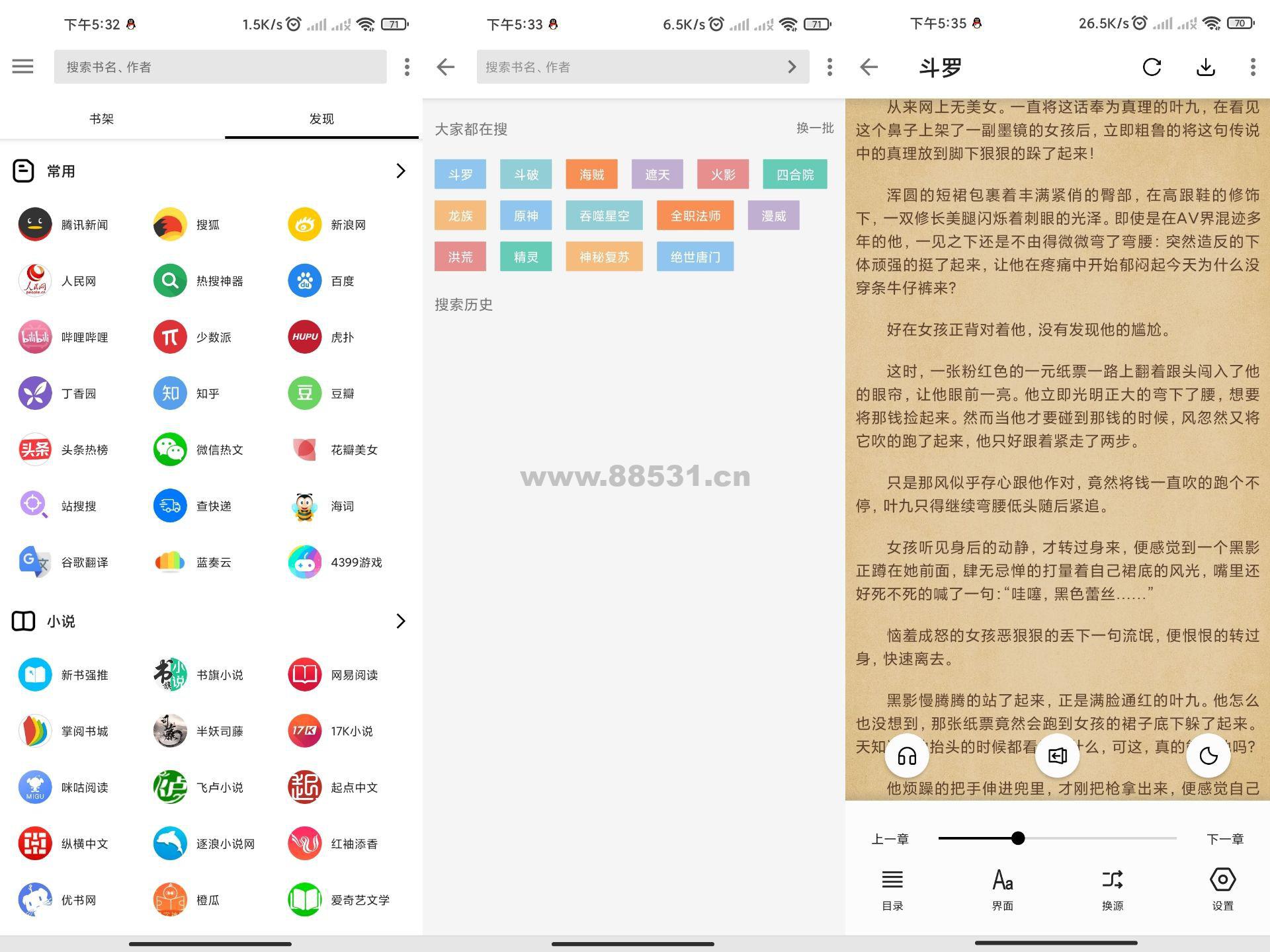The width and height of the screenshot is (1270, 952).
Task: Open the 查快递 truck icon
Action: (170, 506)
